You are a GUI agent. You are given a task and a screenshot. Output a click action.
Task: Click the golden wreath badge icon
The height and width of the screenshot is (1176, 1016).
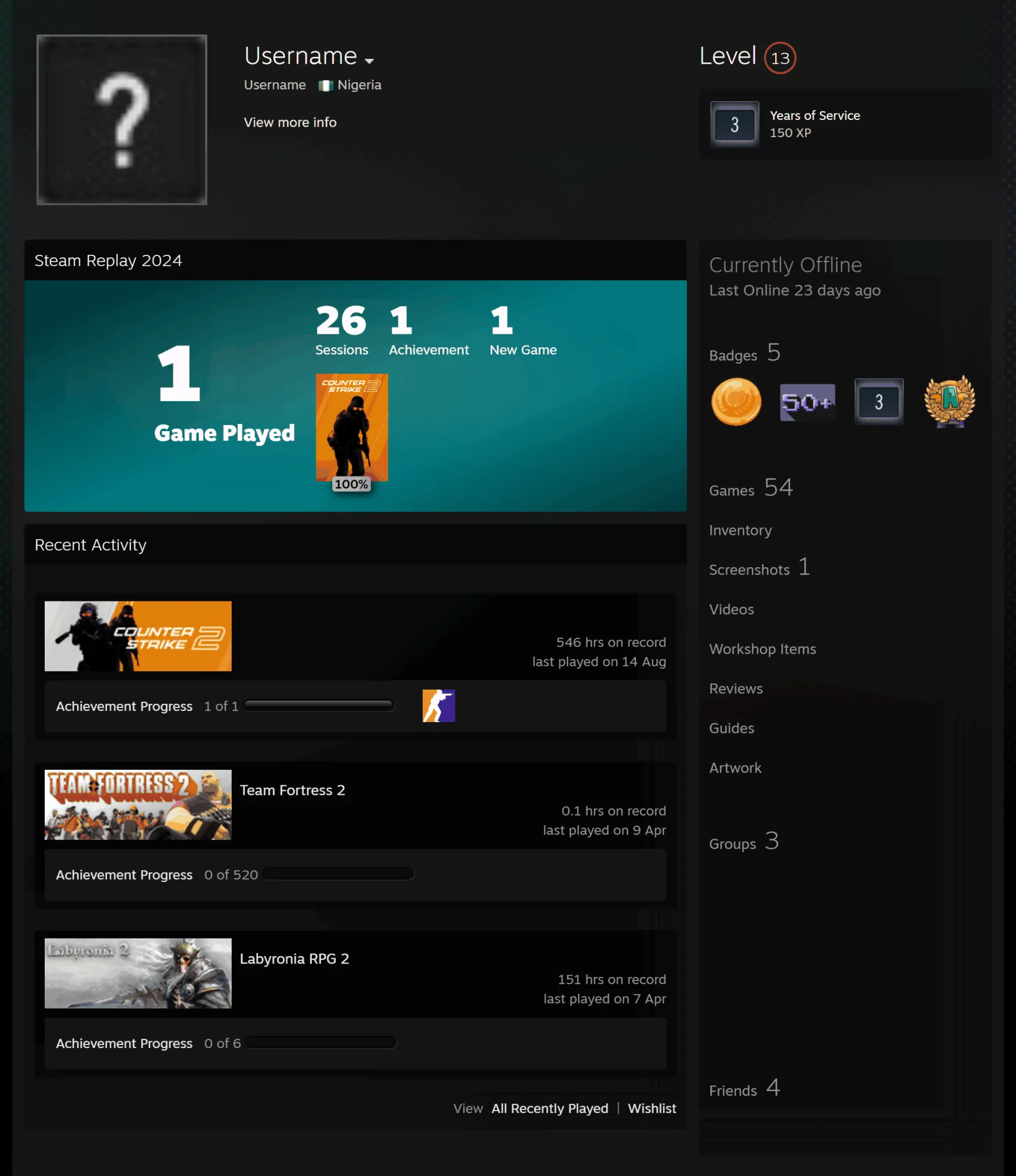[950, 401]
